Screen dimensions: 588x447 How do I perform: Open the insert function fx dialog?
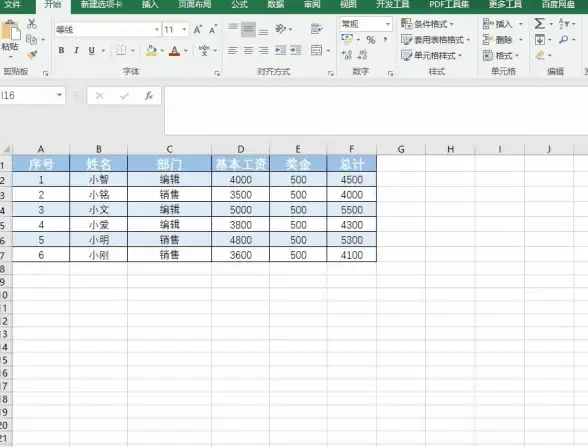[x=148, y=96]
